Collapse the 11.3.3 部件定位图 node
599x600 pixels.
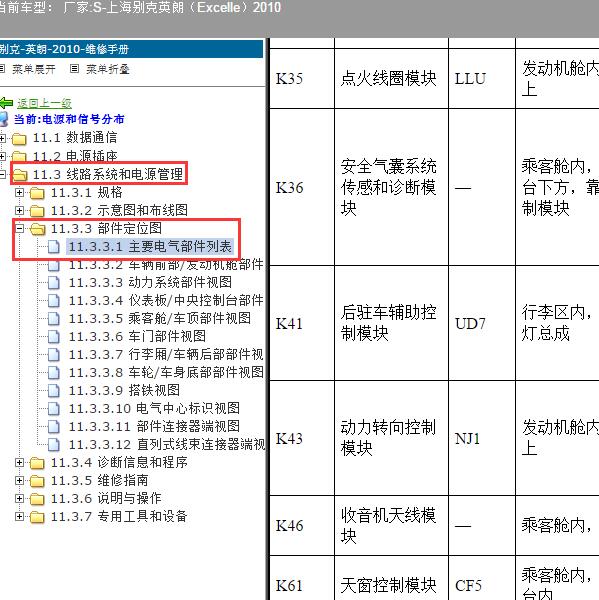pyautogui.click(x=19, y=228)
